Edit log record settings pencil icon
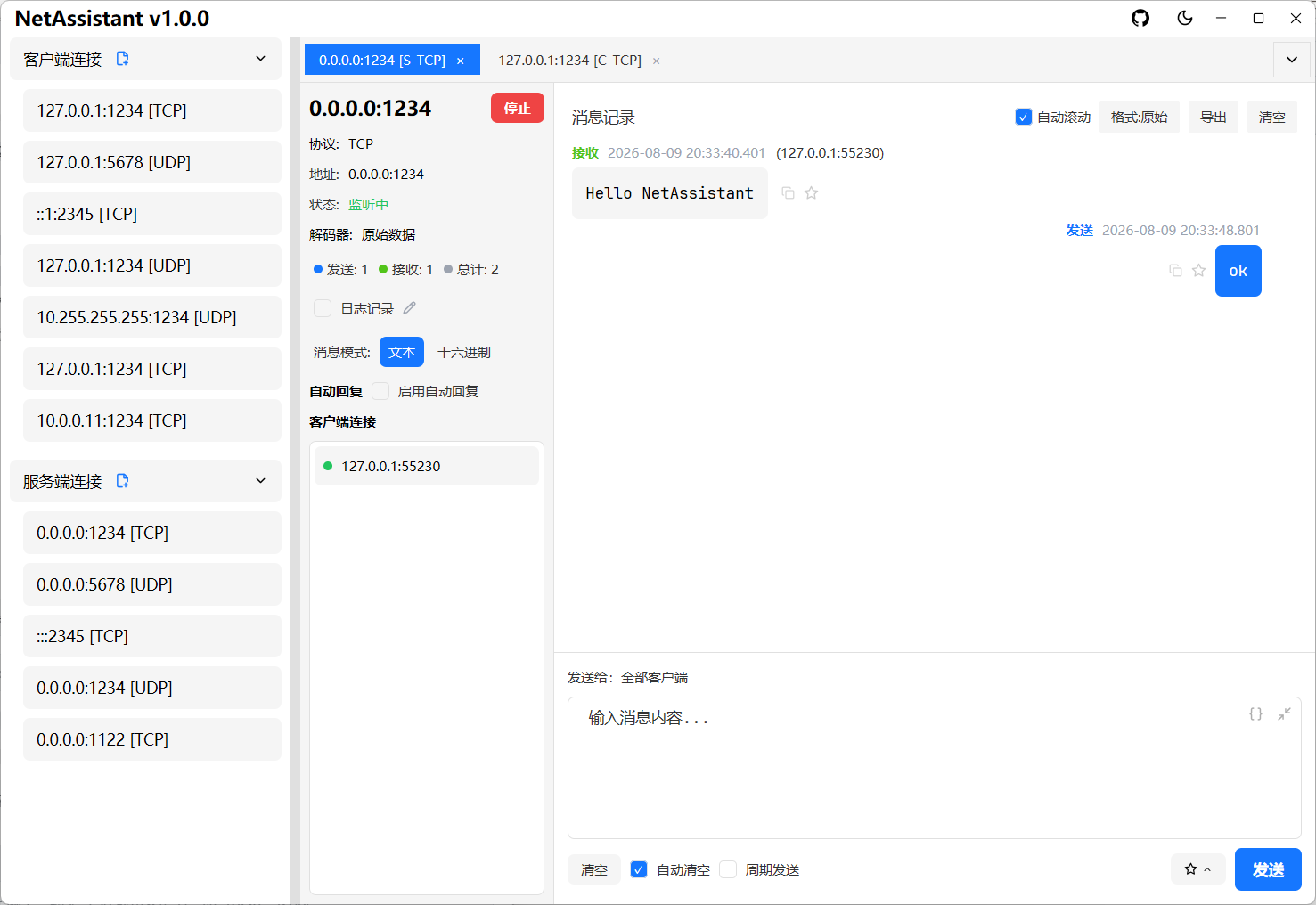Viewport: 1316px width, 905px height. [410, 308]
